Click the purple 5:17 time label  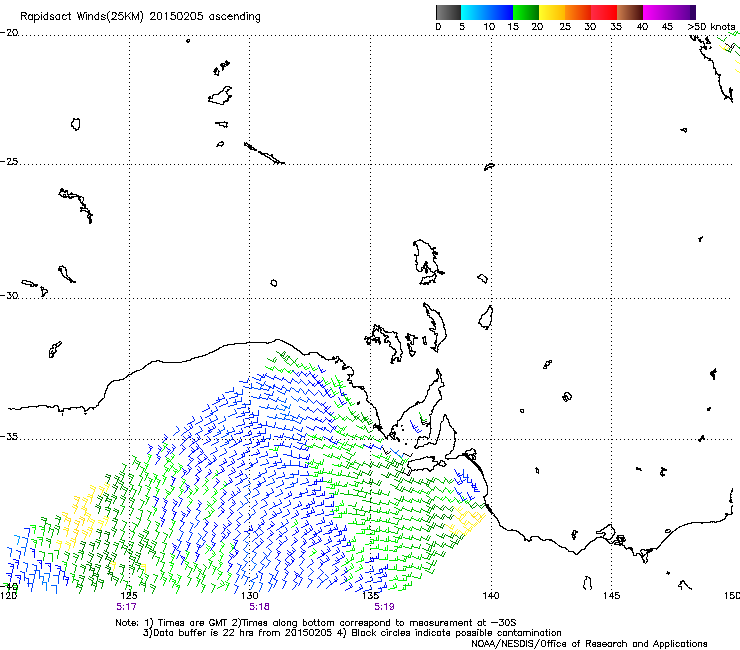pyautogui.click(x=126, y=607)
